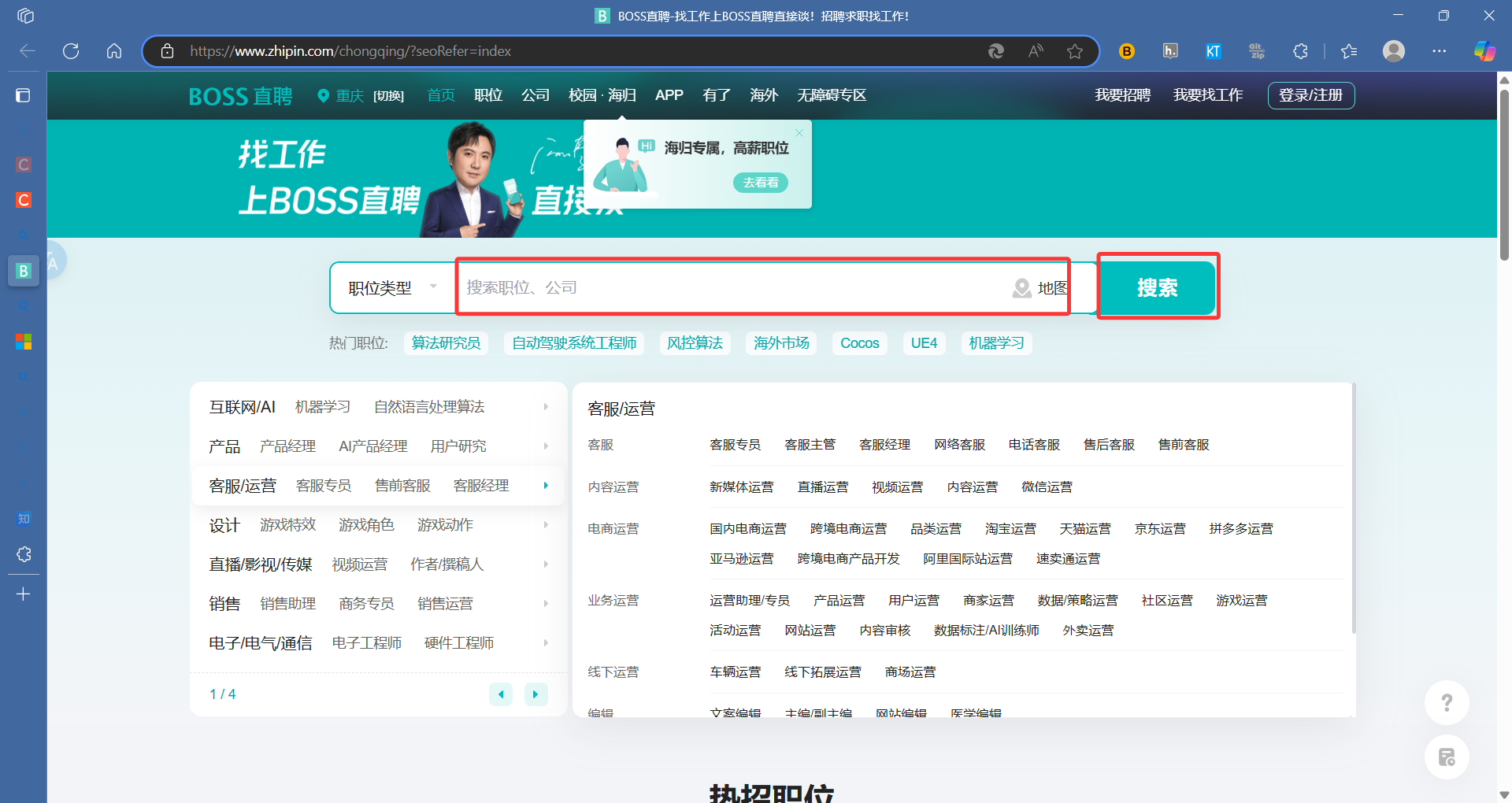The image size is (1512, 803).
Task: Click 去看看 in the popup
Action: (x=761, y=183)
